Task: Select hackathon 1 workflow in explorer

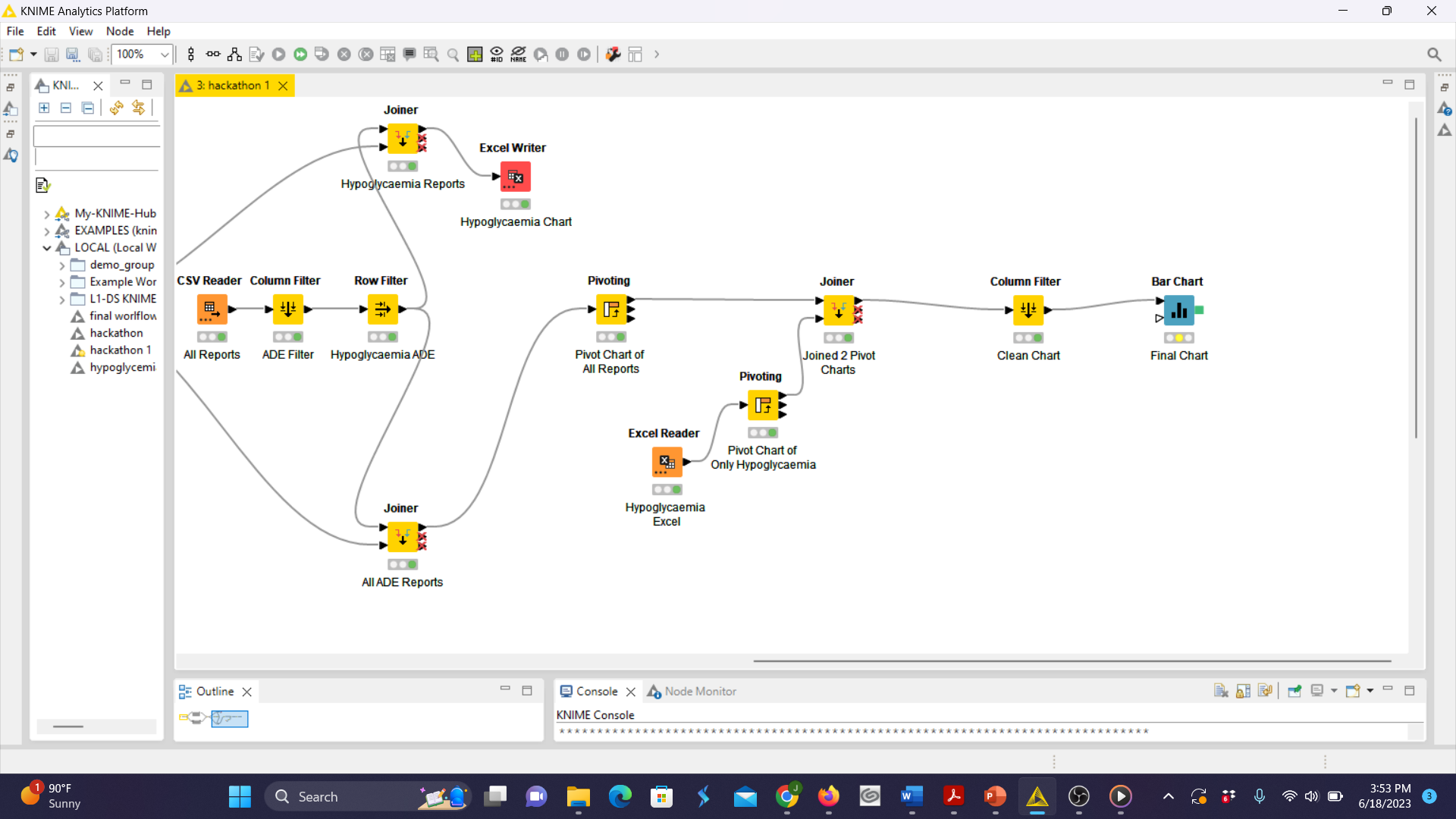Action: click(x=120, y=350)
